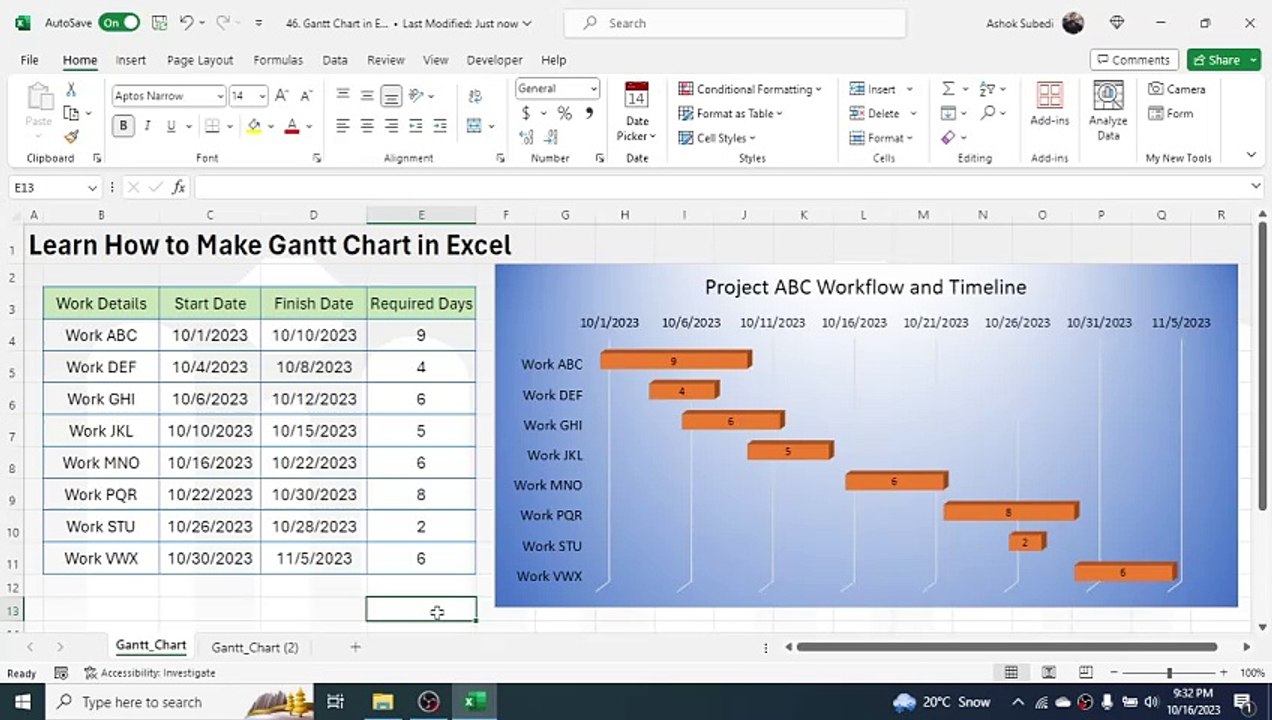Open the Form tool

[1171, 113]
